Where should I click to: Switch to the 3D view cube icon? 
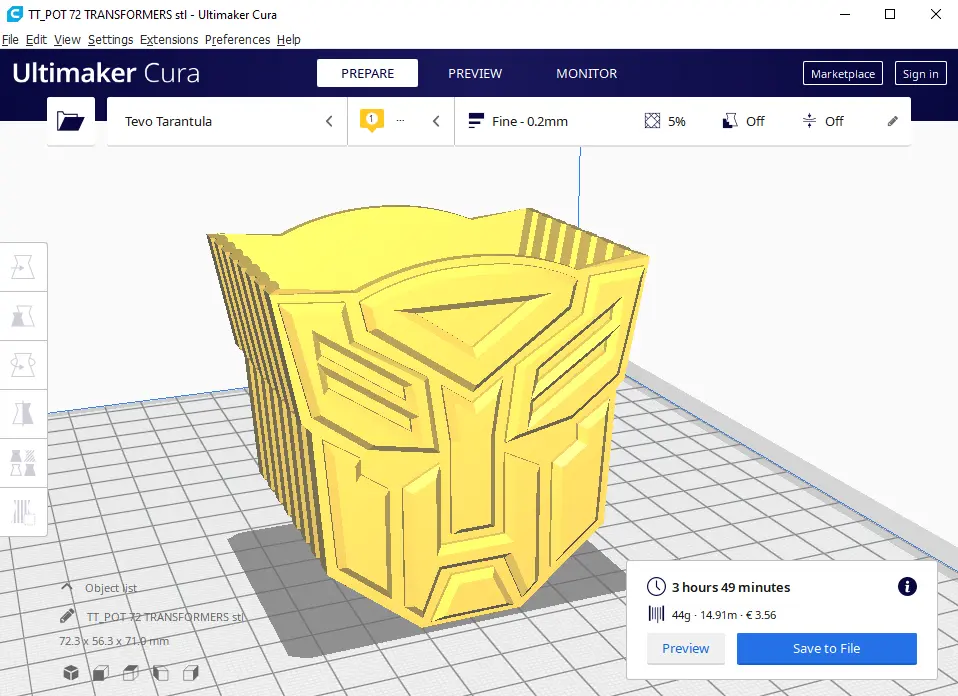(71, 673)
